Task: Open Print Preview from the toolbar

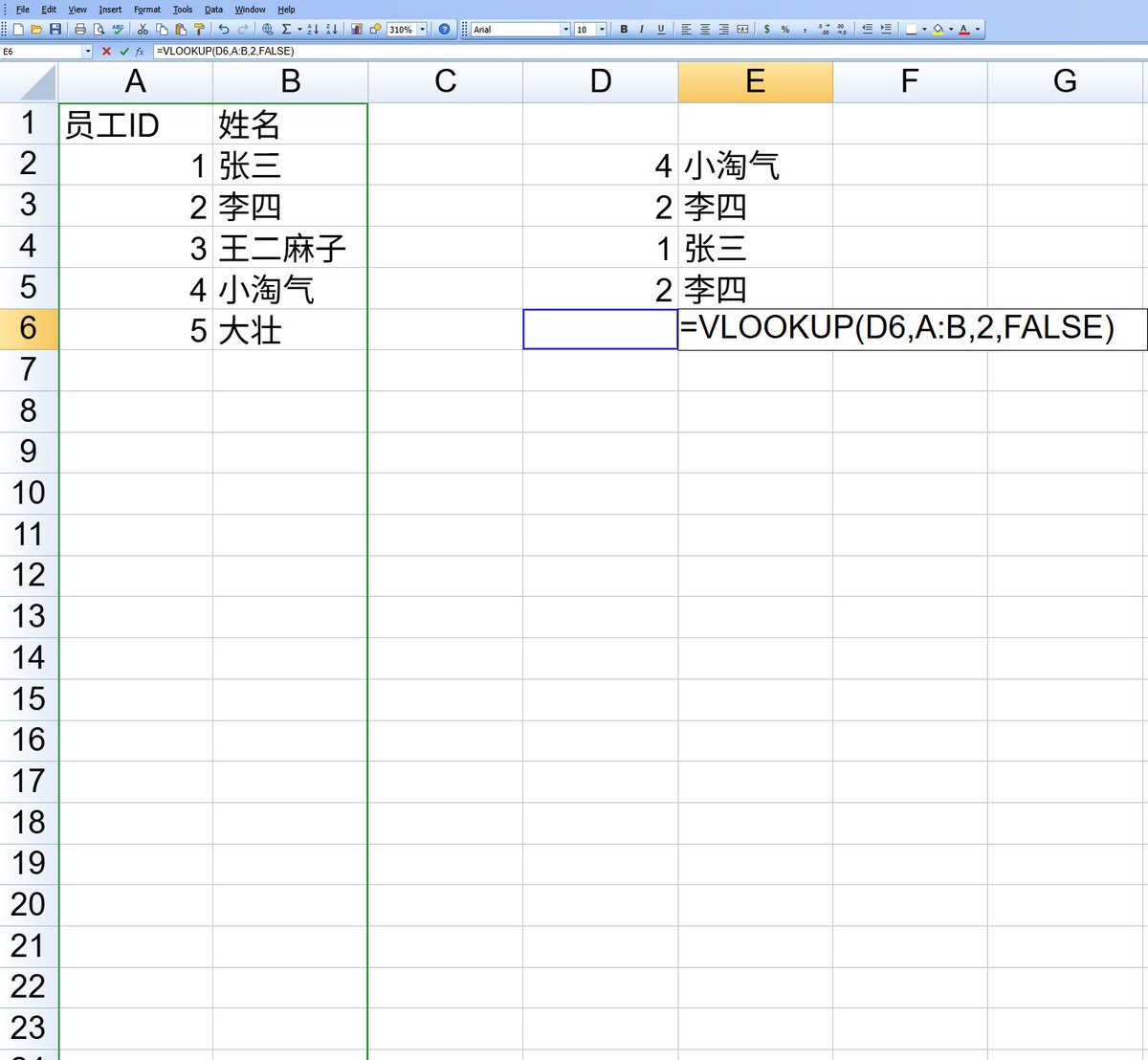Action: tap(99, 30)
